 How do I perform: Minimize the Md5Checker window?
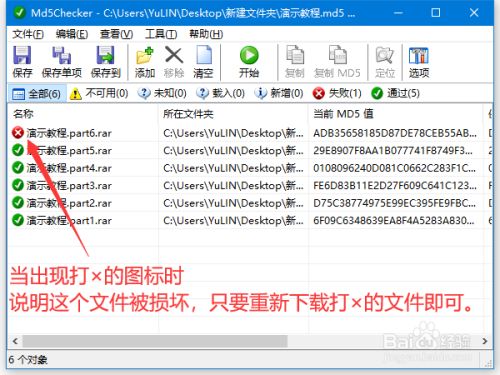click(x=398, y=13)
